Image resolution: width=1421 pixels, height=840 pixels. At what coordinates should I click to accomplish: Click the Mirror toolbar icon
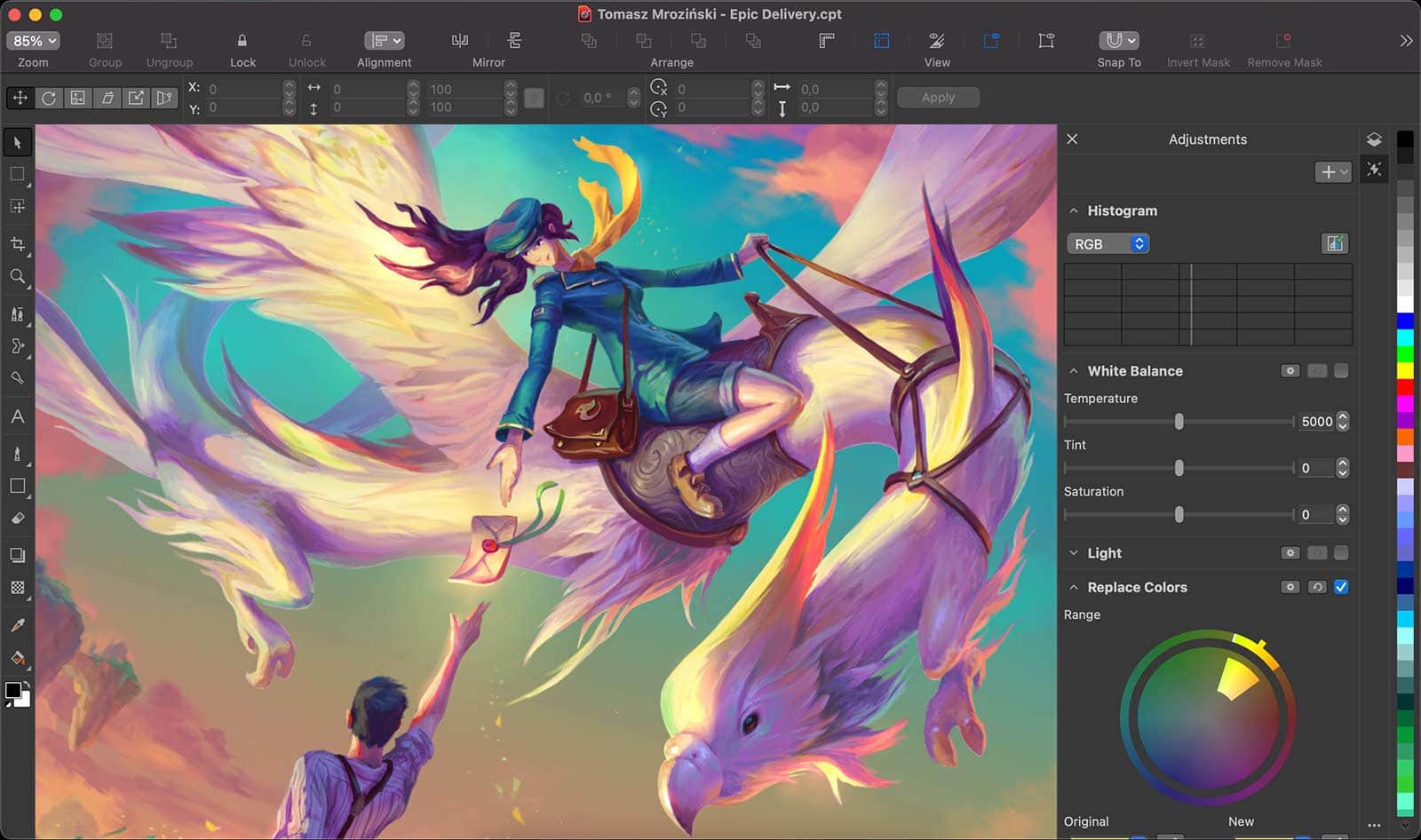460,41
